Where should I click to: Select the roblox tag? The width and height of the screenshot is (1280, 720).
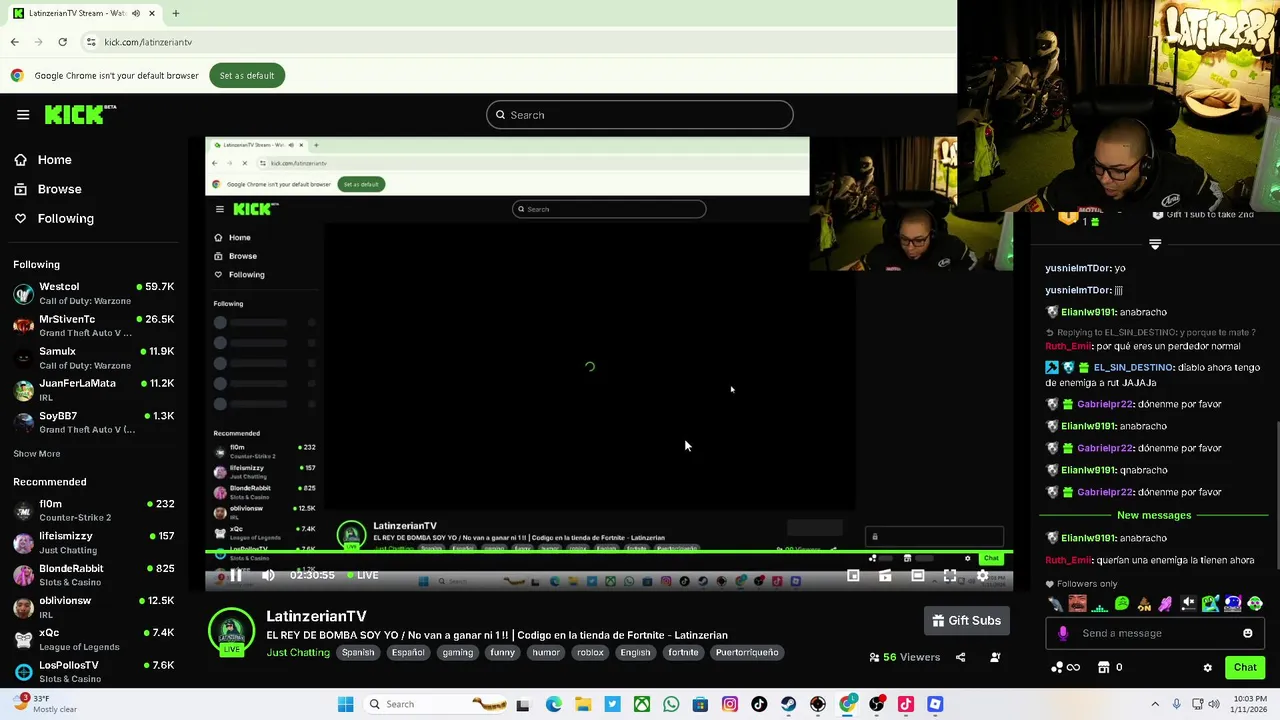[x=590, y=652]
